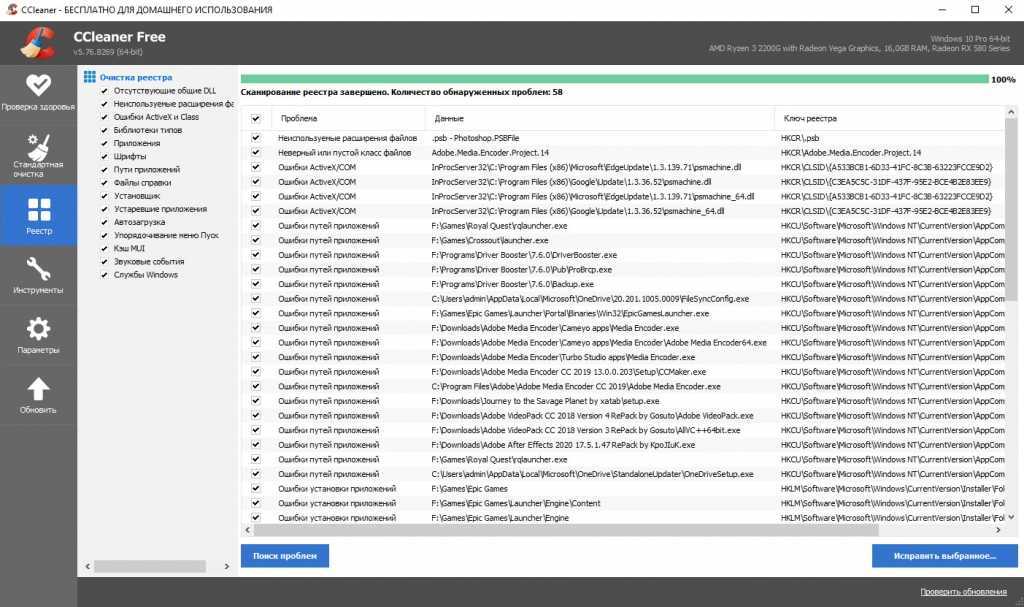
Task: Uncheck the .psb Photoshop.PSBFile row checkbox
Action: coord(256,138)
